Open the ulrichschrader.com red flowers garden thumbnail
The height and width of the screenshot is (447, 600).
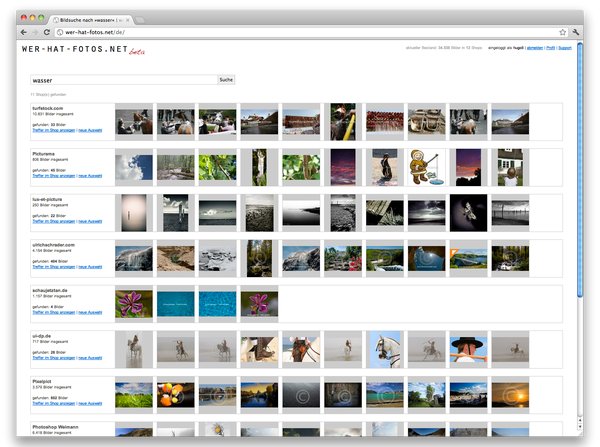(343, 258)
